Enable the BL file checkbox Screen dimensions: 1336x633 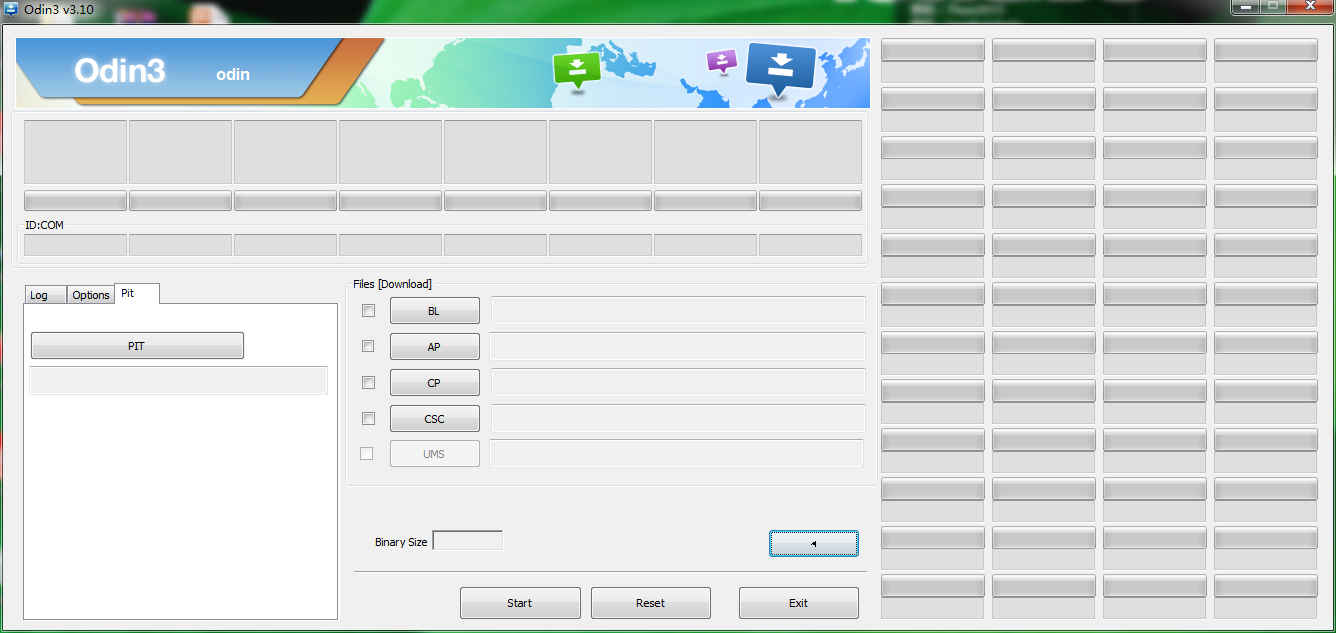point(368,311)
